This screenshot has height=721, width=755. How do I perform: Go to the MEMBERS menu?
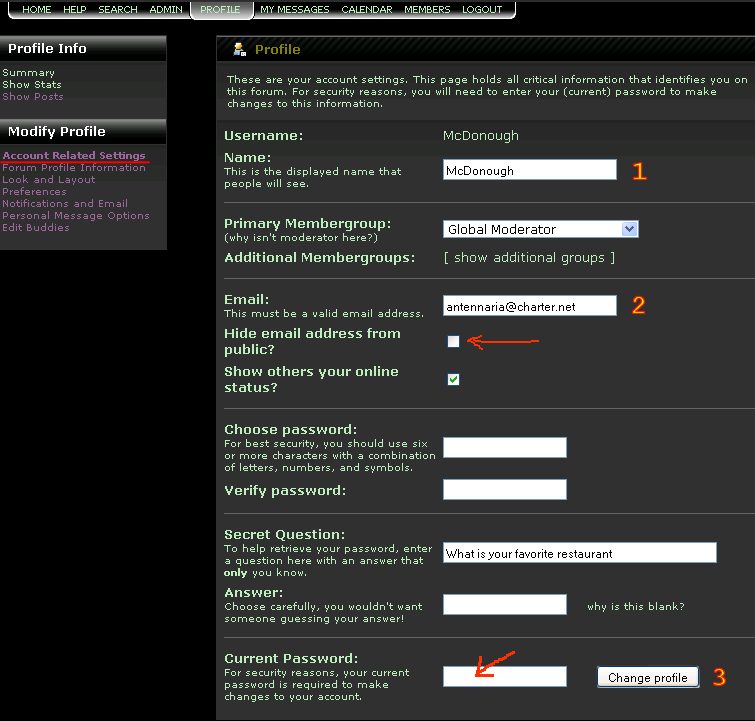click(427, 9)
